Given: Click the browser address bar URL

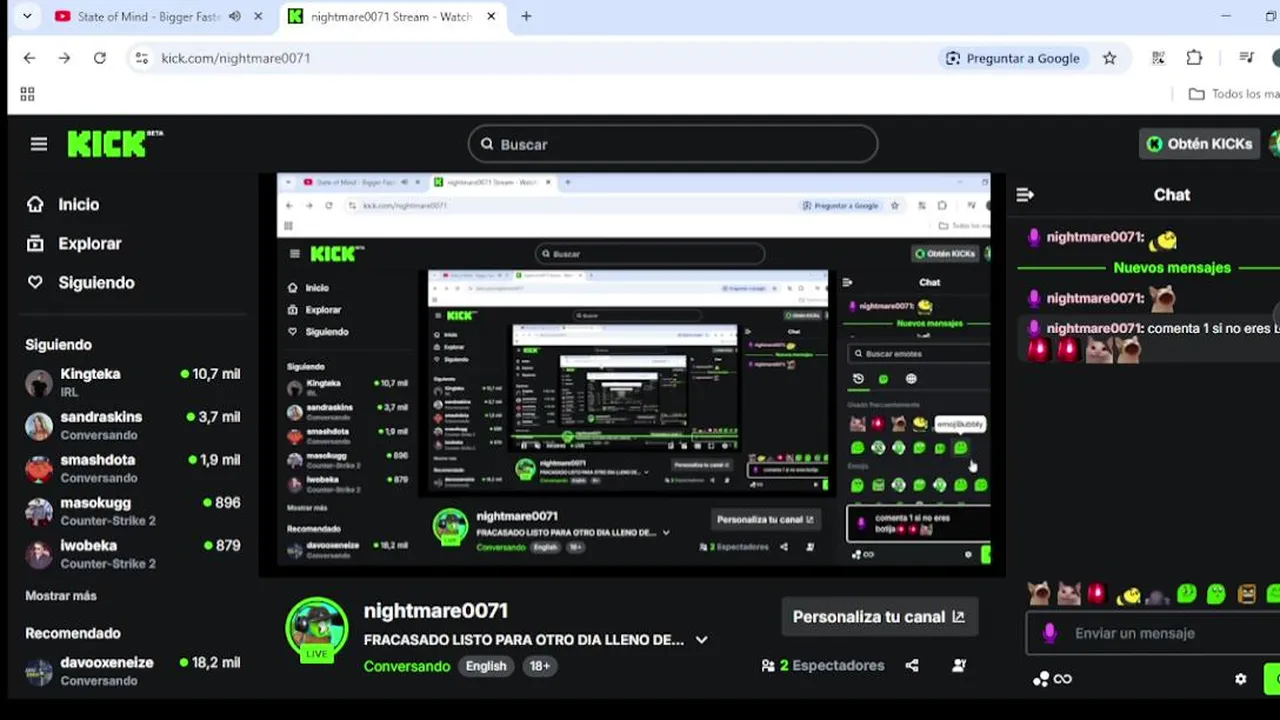Looking at the screenshot, I should click(x=236, y=58).
